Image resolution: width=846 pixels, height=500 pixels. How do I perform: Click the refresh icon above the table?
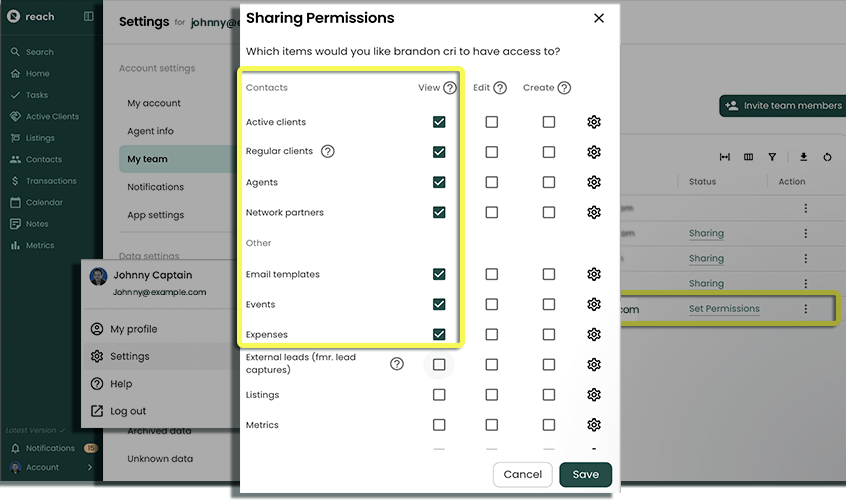coord(827,157)
